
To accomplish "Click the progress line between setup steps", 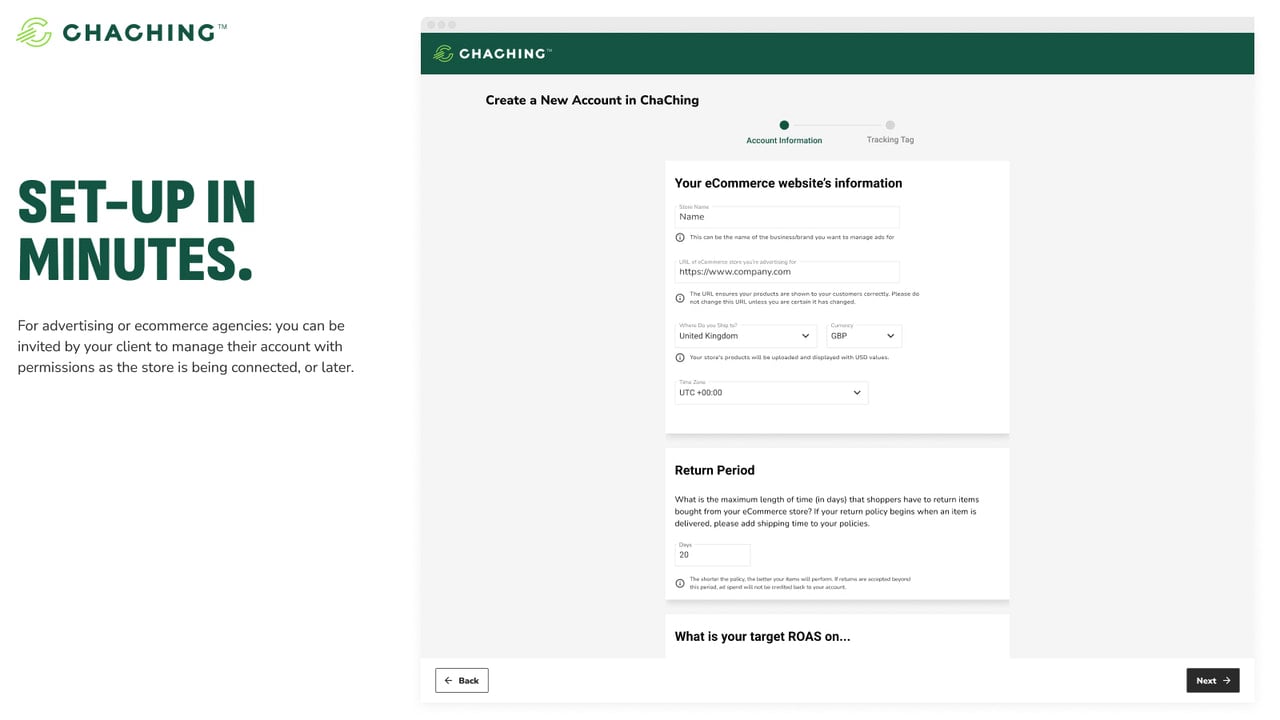I will click(837, 125).
